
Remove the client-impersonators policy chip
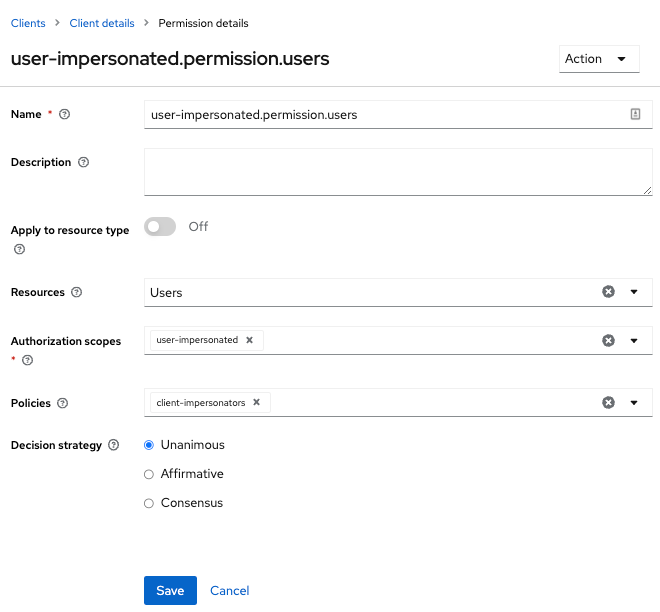[256, 402]
